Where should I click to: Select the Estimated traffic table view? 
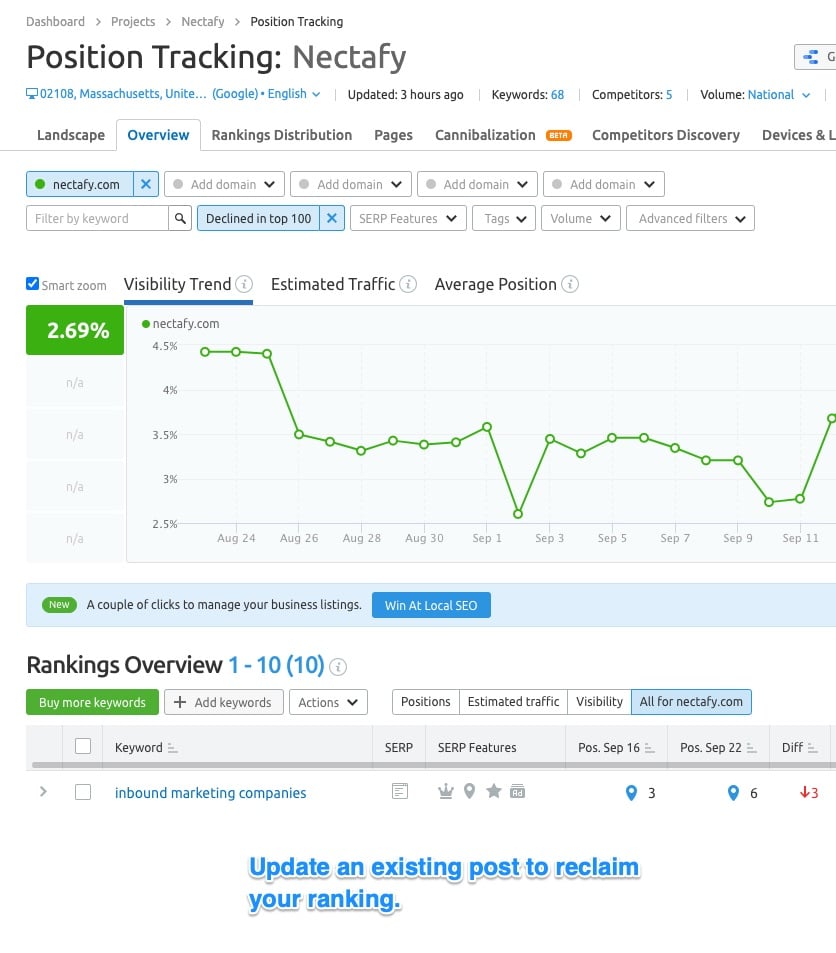pyautogui.click(x=513, y=701)
